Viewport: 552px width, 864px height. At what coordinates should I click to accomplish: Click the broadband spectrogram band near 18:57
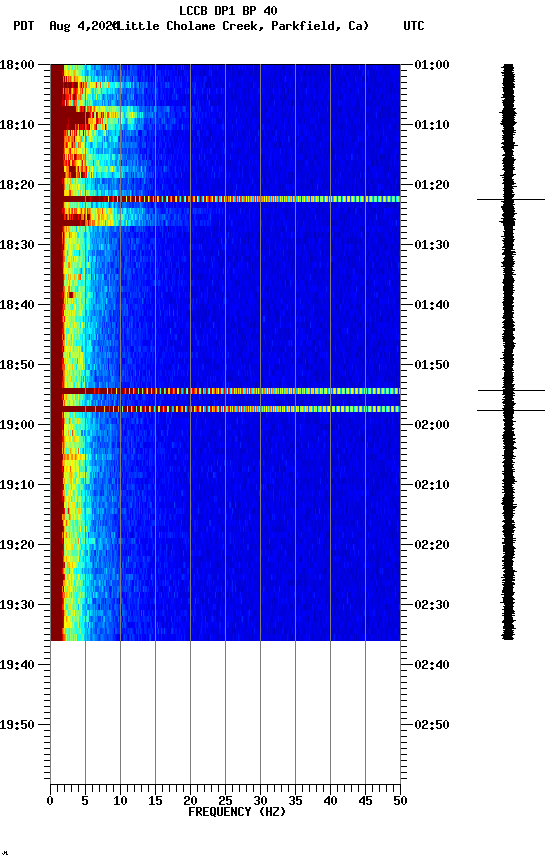click(x=225, y=409)
